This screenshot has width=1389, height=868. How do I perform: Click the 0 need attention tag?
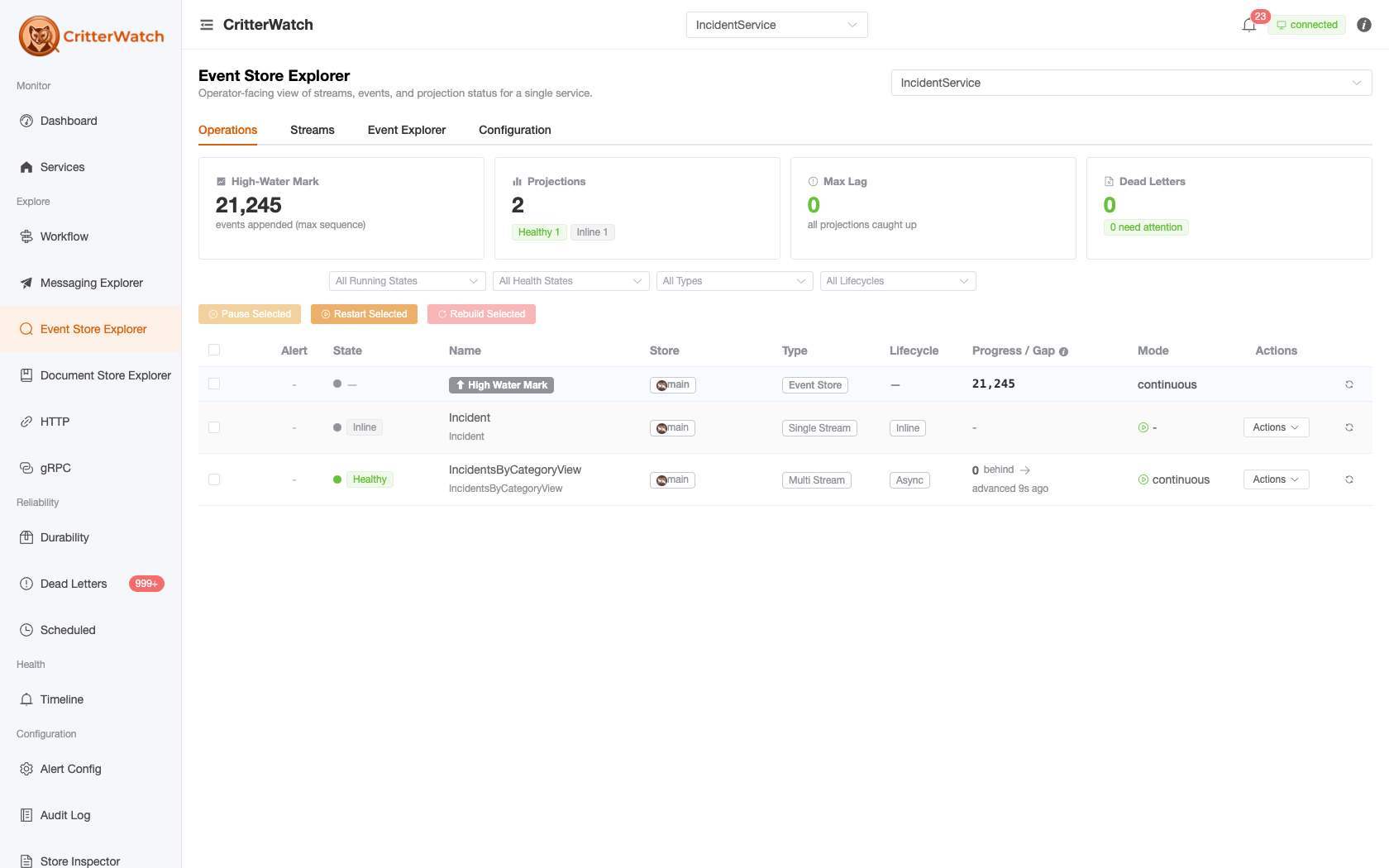point(1146,227)
